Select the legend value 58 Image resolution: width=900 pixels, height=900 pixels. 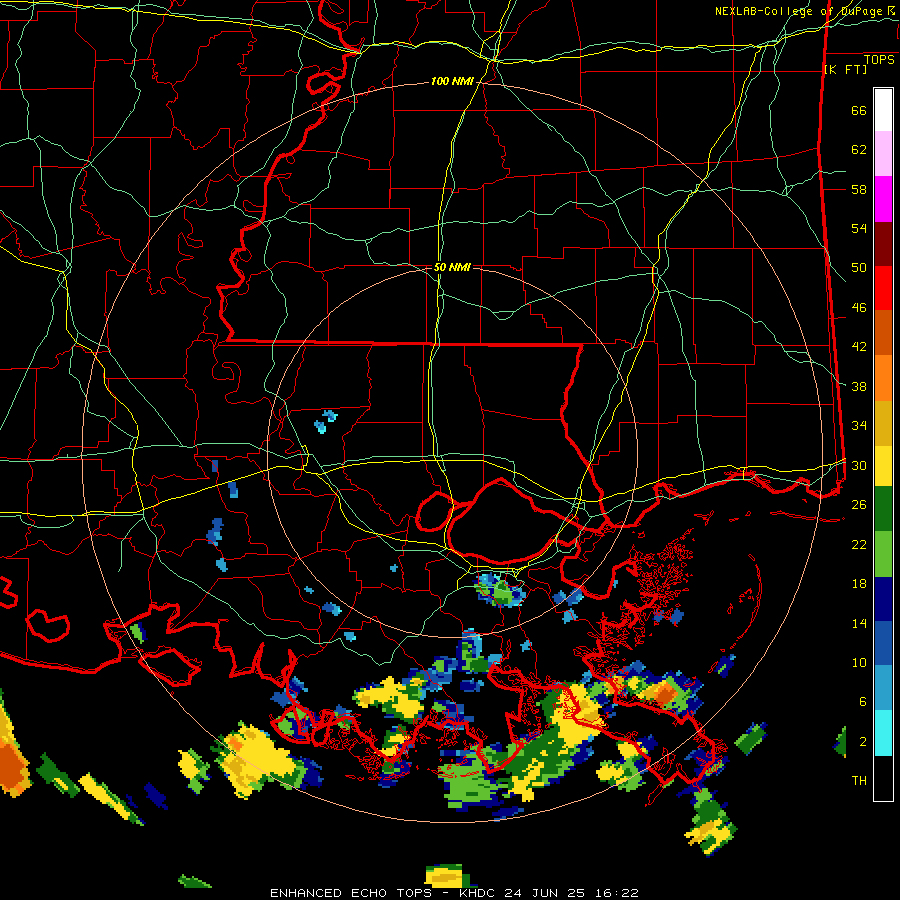click(859, 189)
